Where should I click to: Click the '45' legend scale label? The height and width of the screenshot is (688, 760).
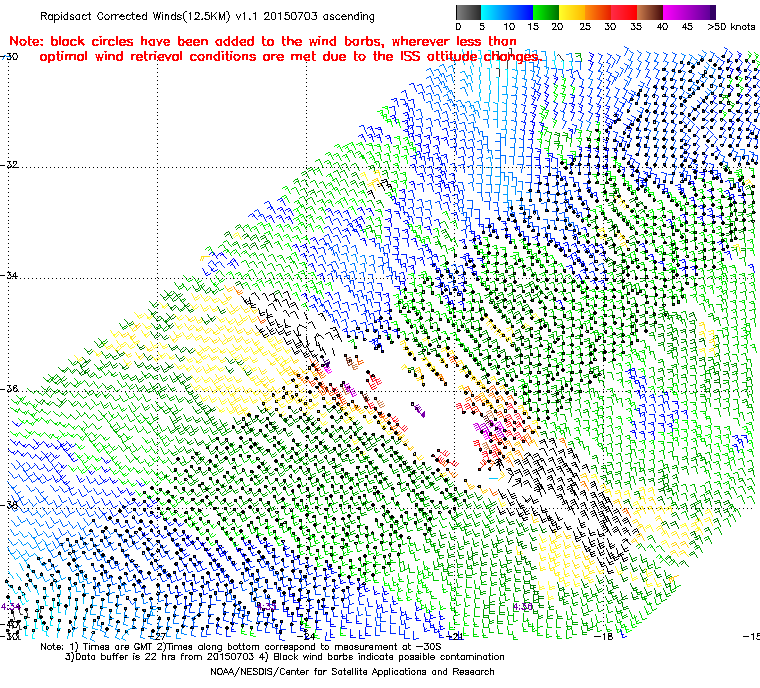coord(687,27)
